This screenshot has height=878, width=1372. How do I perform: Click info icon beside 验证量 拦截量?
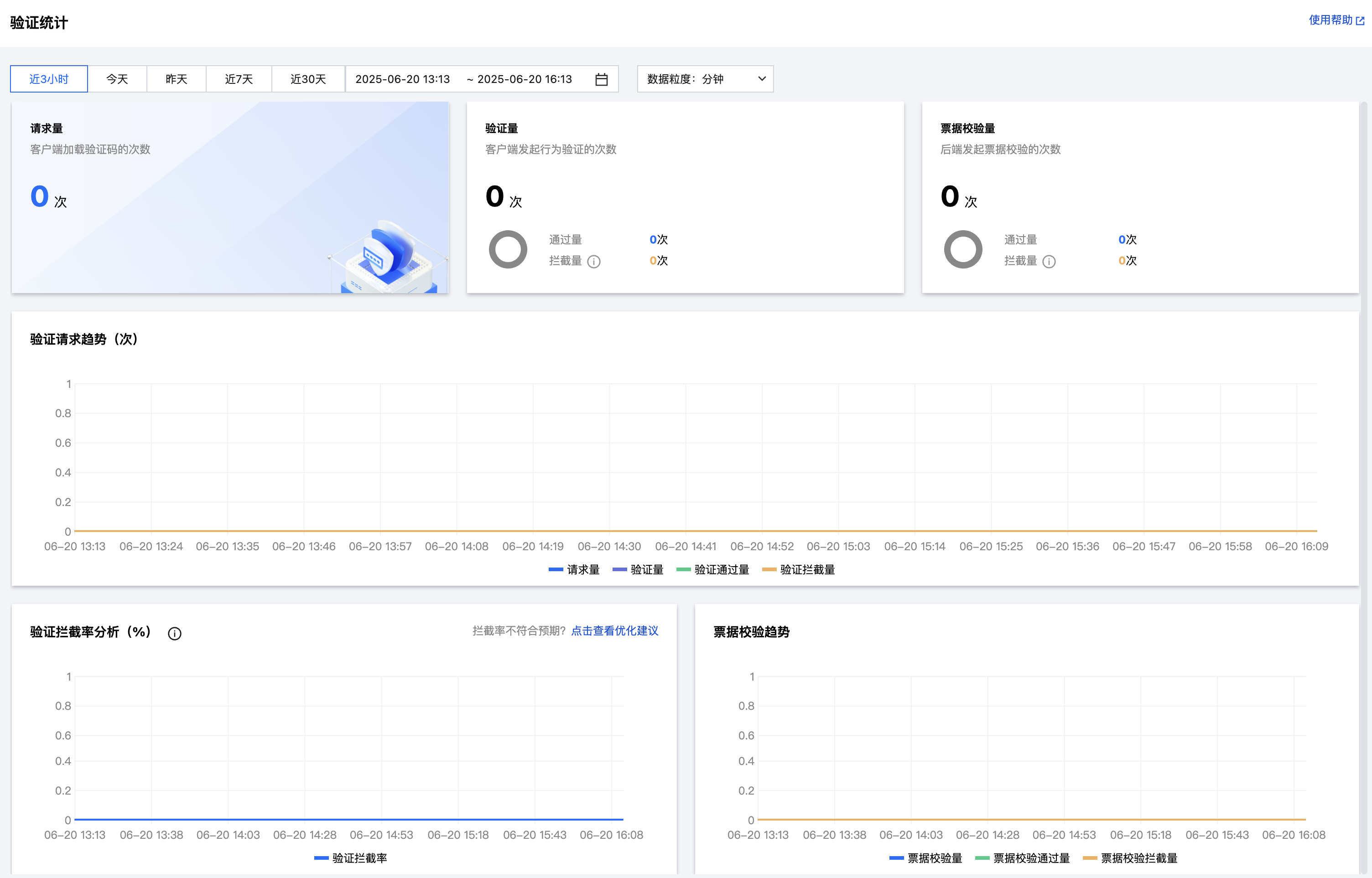click(594, 262)
